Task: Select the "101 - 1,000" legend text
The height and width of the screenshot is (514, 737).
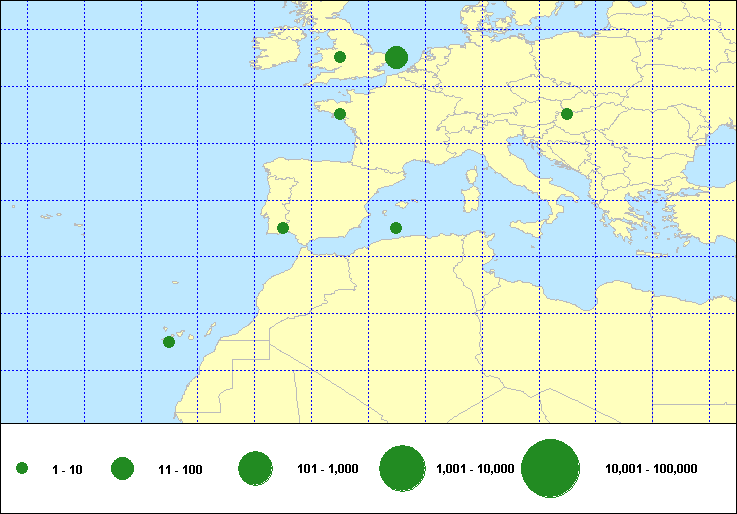Action: [328, 469]
